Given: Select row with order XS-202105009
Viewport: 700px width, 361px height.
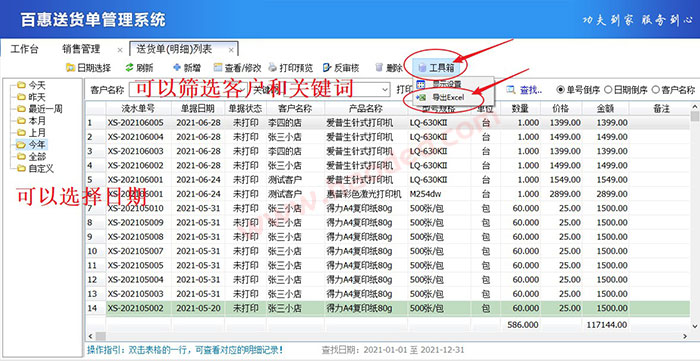Looking at the screenshot, I should (x=388, y=223).
